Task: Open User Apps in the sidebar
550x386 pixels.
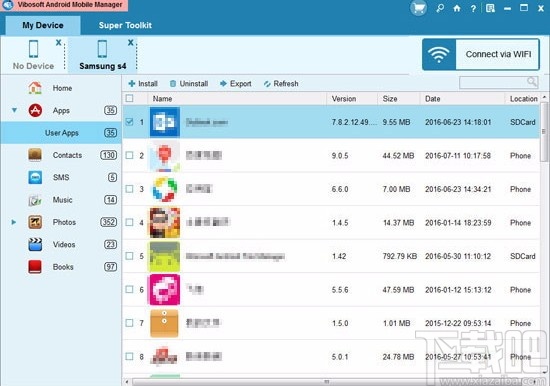Action: (x=61, y=133)
